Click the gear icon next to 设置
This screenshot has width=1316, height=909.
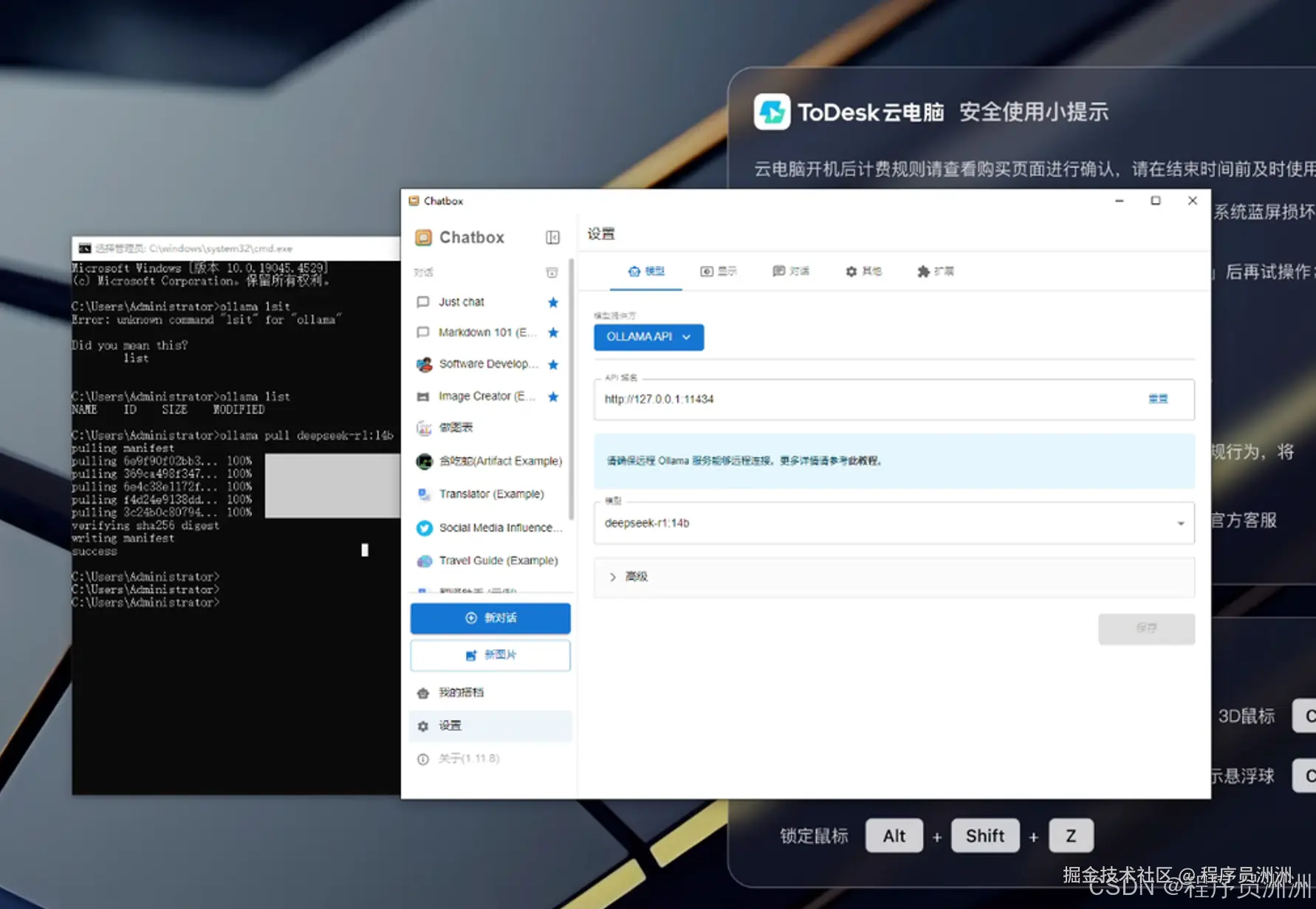pos(423,727)
